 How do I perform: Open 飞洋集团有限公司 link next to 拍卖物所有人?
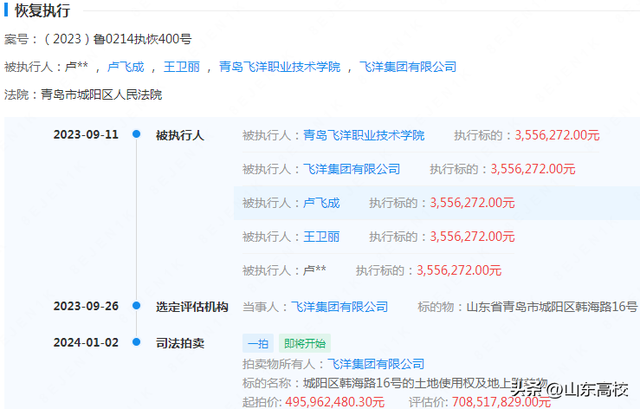[x=376, y=364]
